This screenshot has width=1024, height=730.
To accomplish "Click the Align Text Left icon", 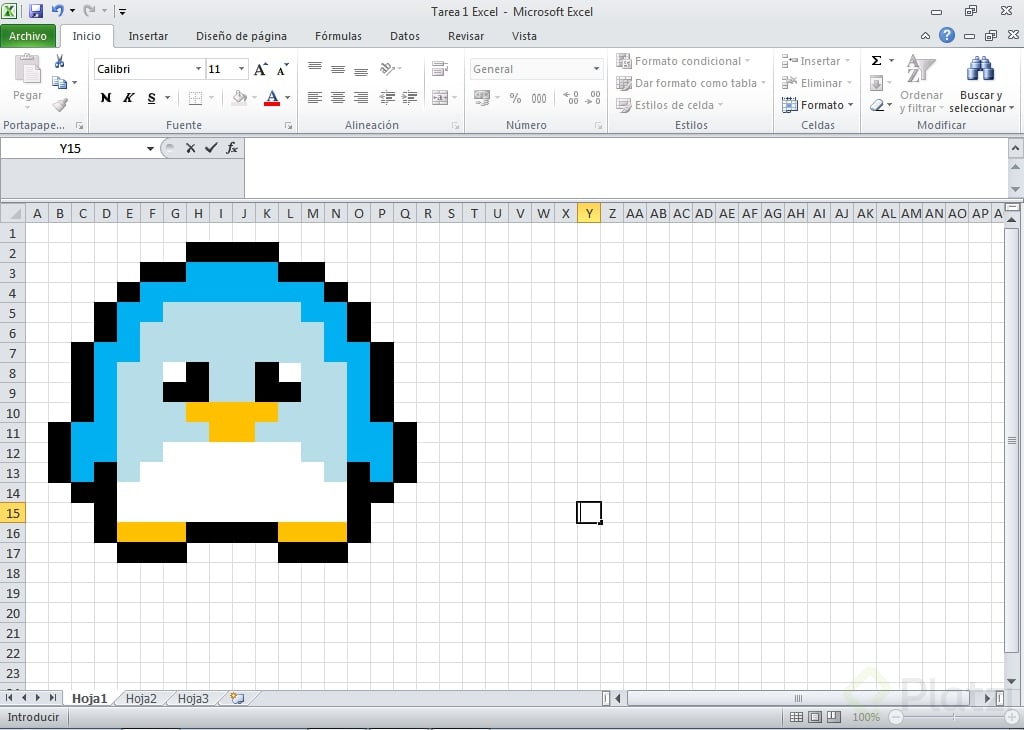I will click(x=315, y=98).
